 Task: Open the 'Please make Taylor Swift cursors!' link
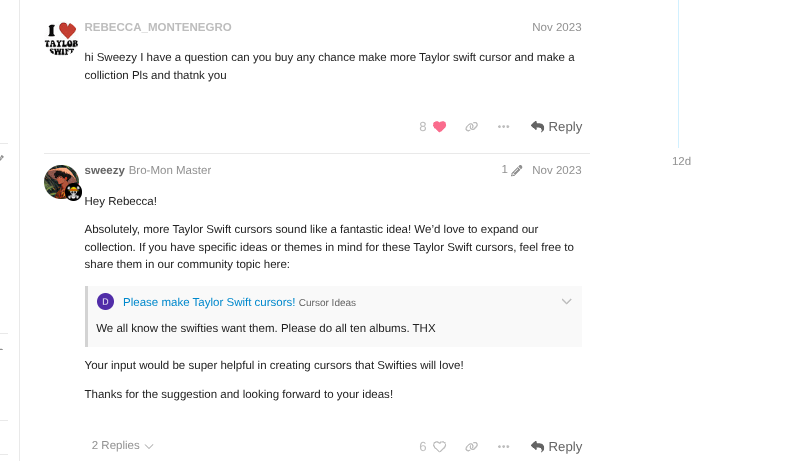(x=208, y=302)
